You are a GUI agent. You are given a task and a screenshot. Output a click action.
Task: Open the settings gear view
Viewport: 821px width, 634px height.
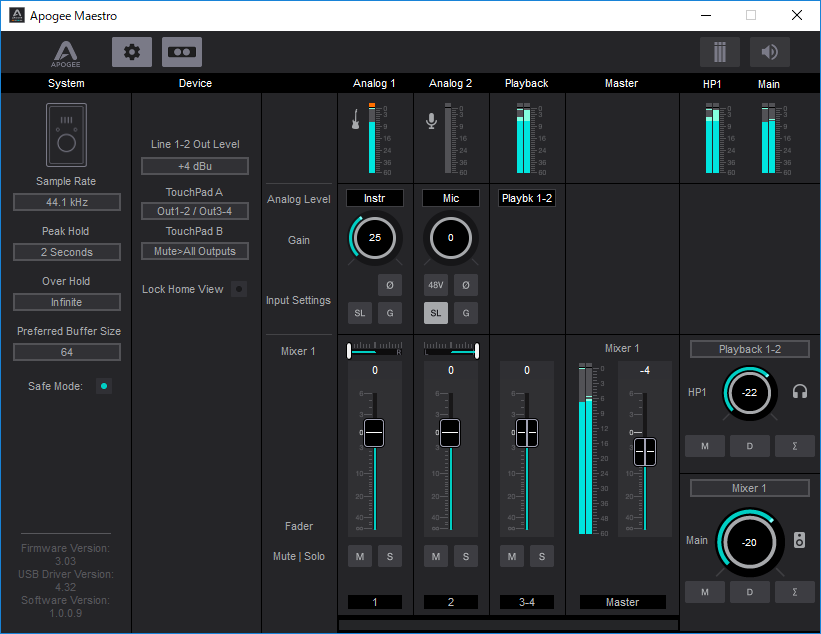click(132, 52)
